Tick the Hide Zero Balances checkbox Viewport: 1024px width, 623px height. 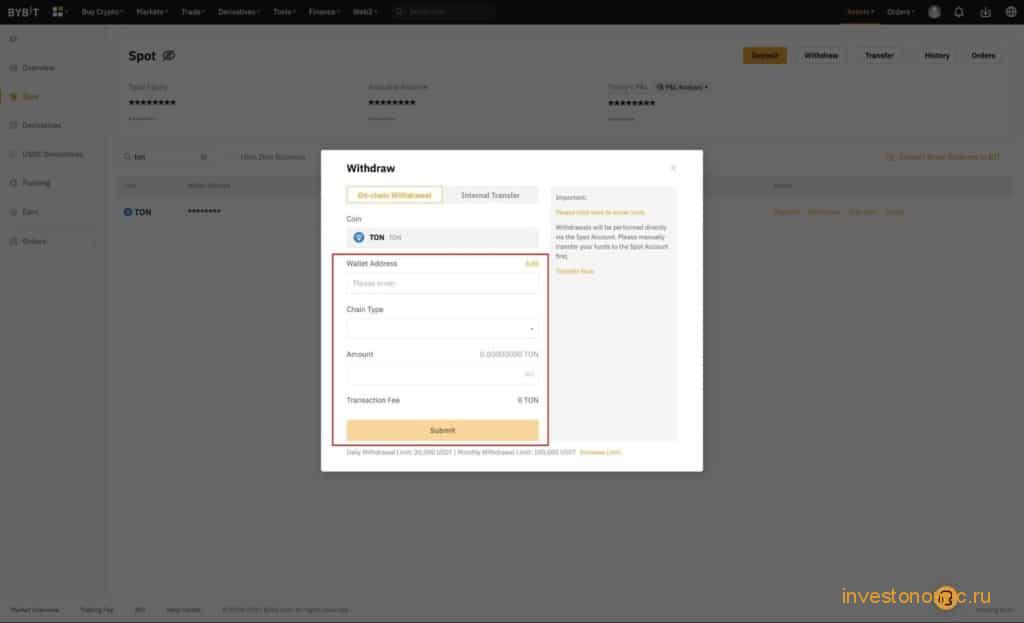click(231, 157)
